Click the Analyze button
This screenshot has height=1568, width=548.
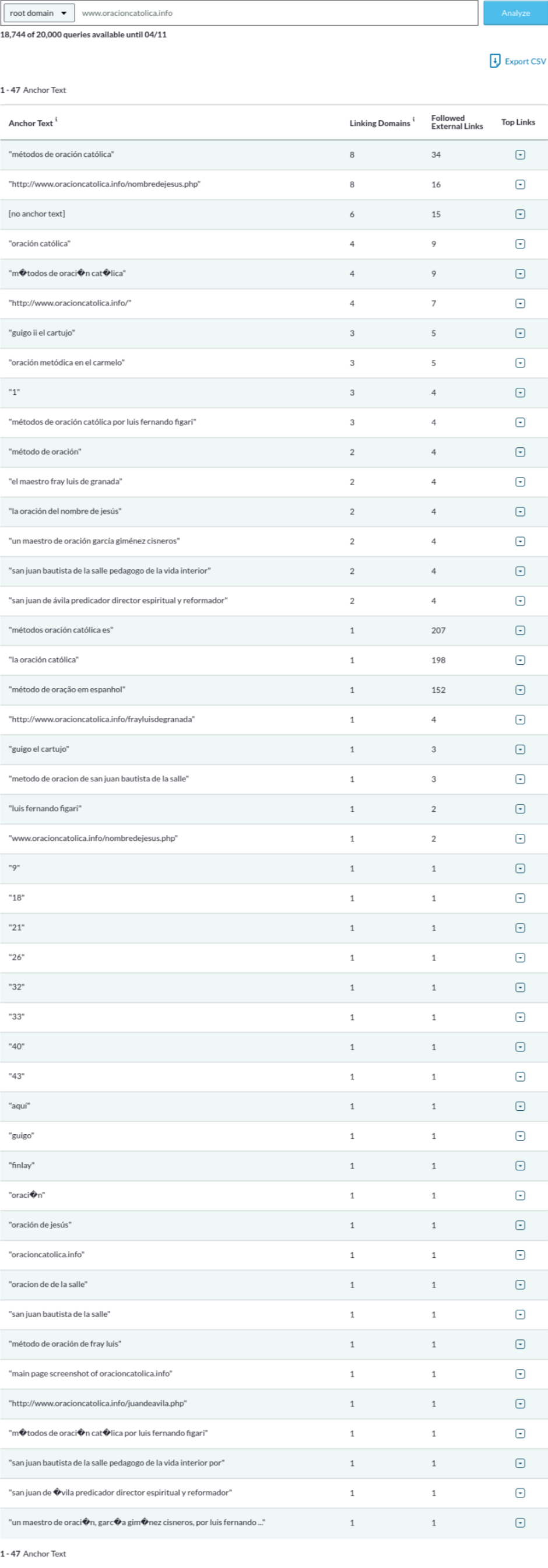point(515,13)
